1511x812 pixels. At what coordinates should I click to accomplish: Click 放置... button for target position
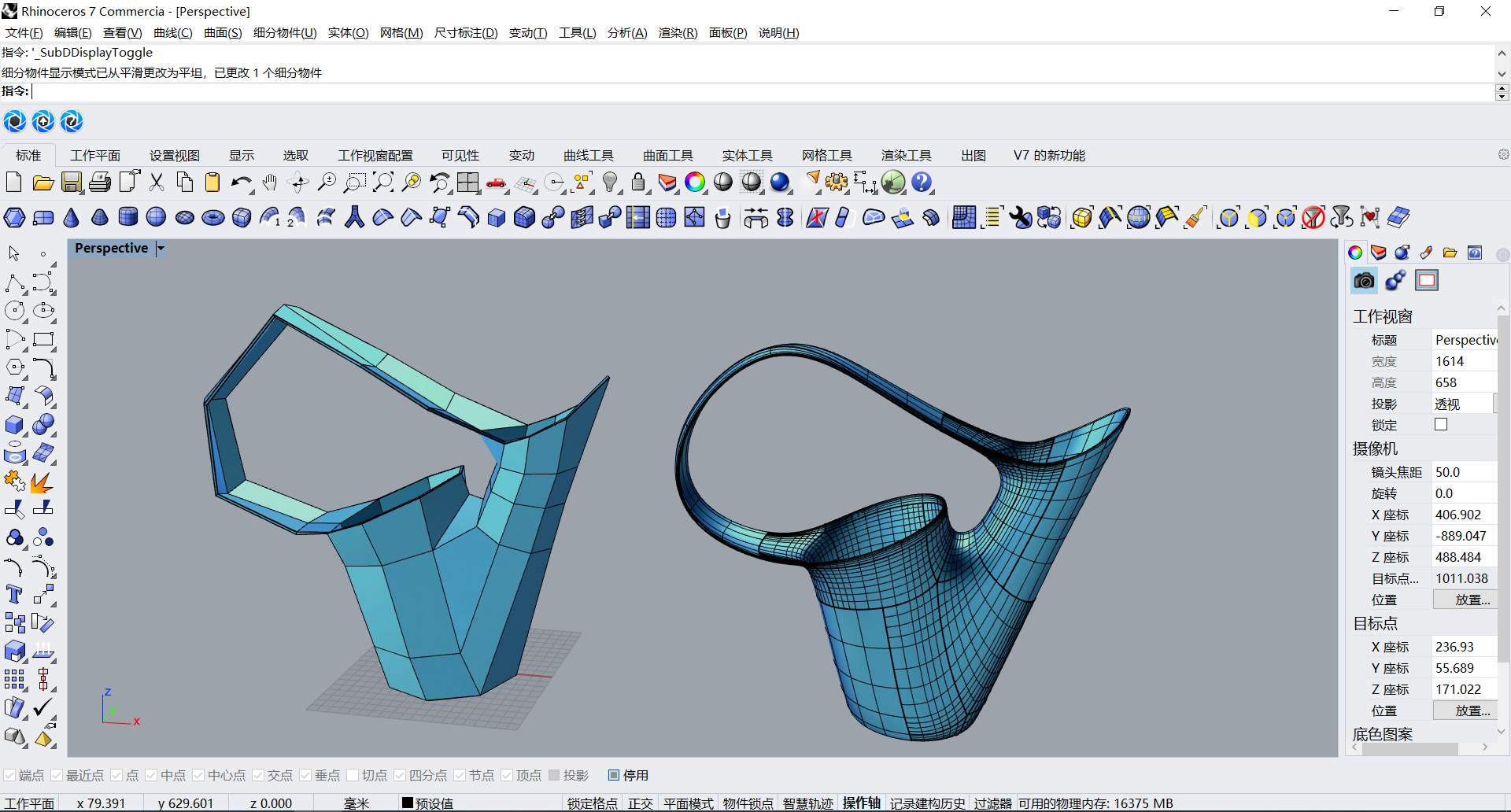coord(1465,710)
